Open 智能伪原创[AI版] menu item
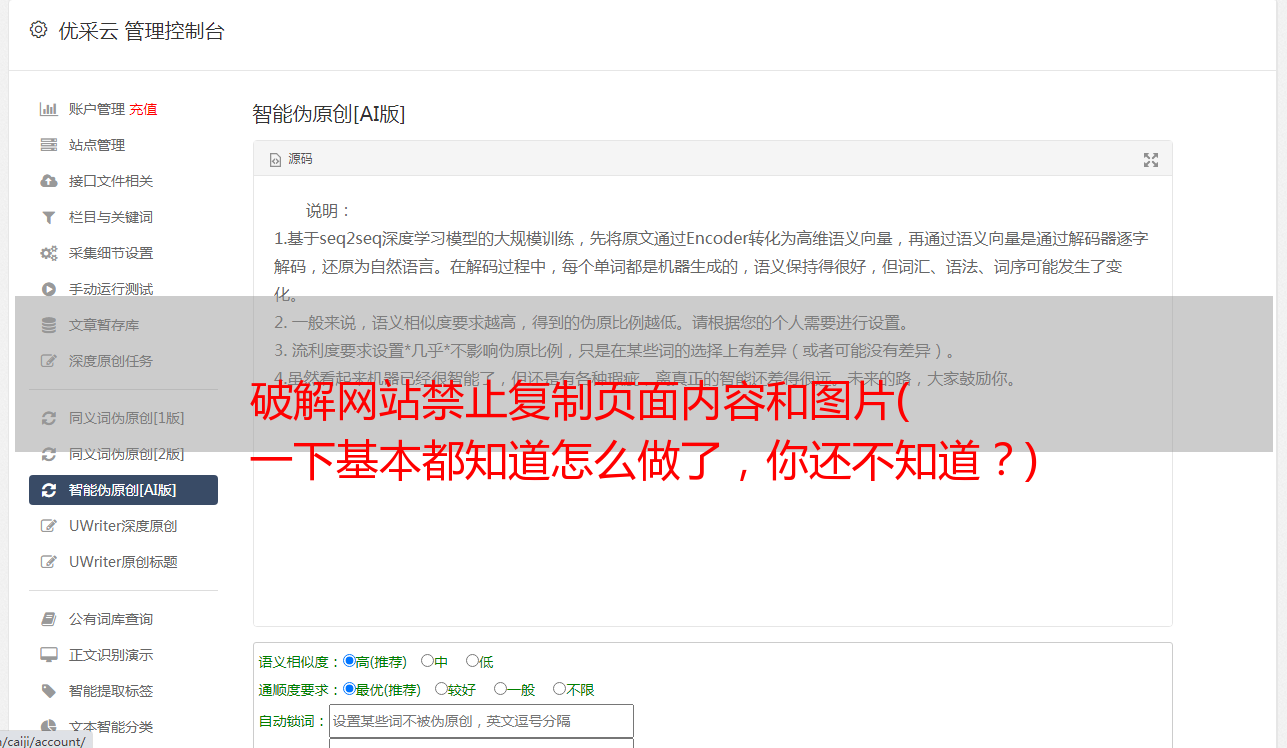1287x748 pixels. [x=123, y=490]
